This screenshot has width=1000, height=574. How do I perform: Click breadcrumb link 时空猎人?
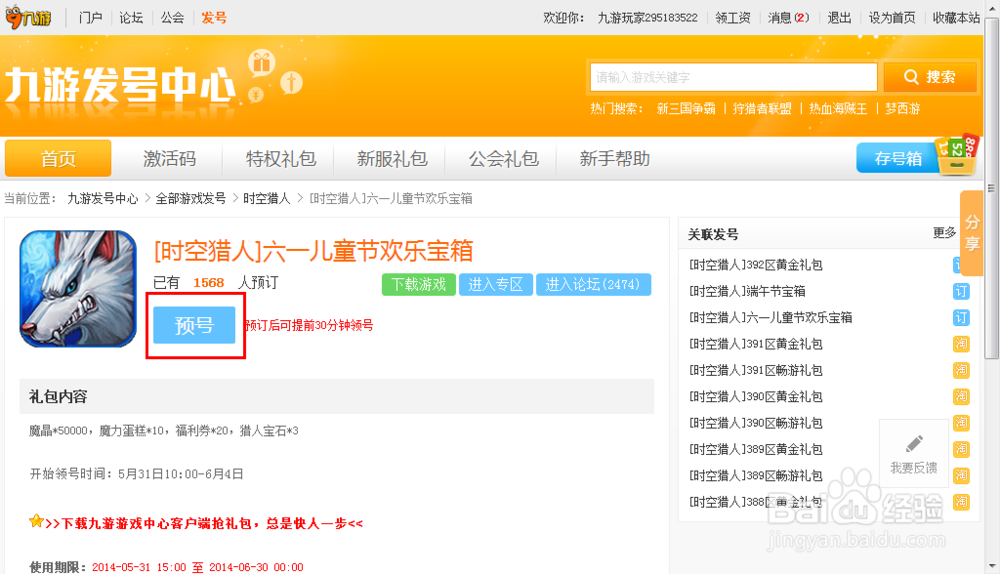pos(267,198)
